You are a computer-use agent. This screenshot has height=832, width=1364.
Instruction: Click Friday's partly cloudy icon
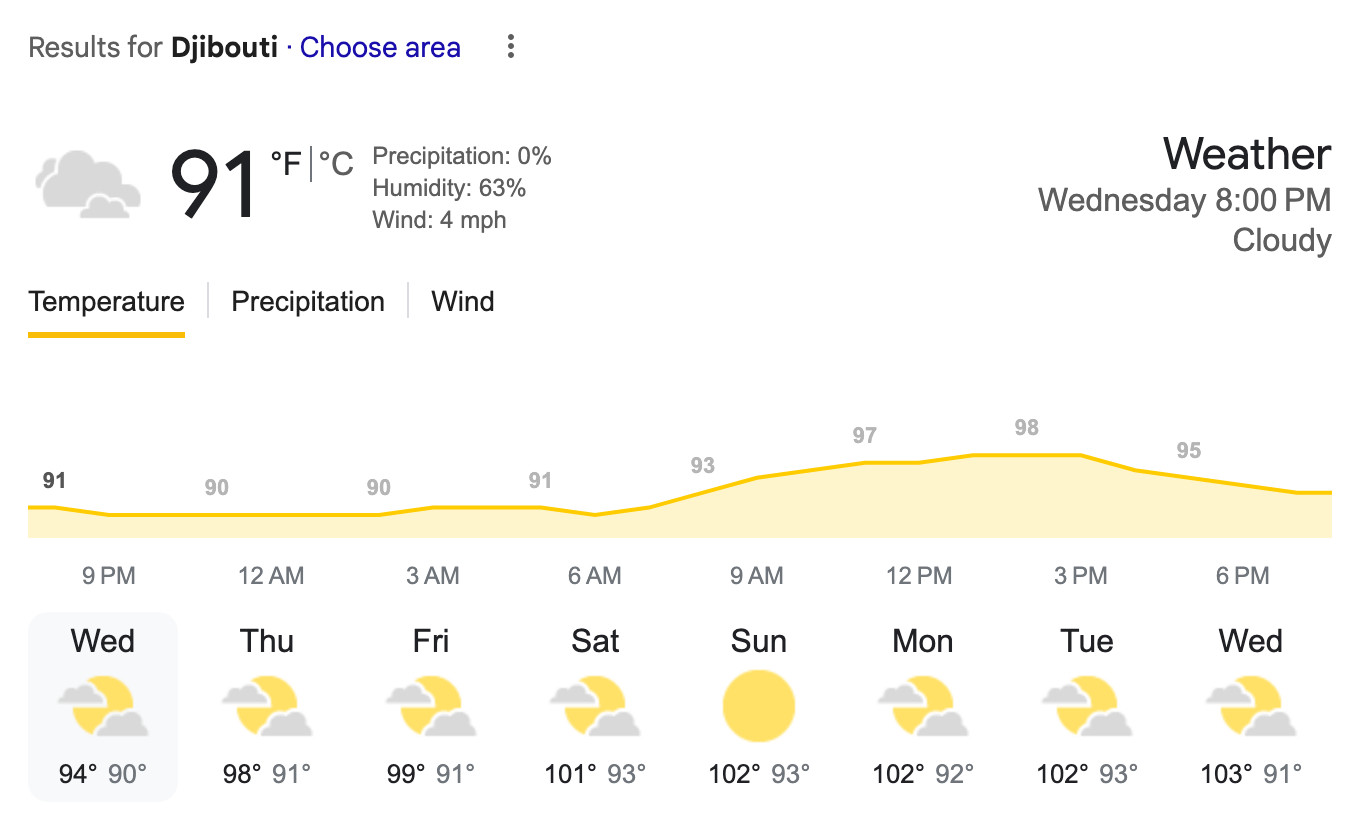pyautogui.click(x=431, y=706)
